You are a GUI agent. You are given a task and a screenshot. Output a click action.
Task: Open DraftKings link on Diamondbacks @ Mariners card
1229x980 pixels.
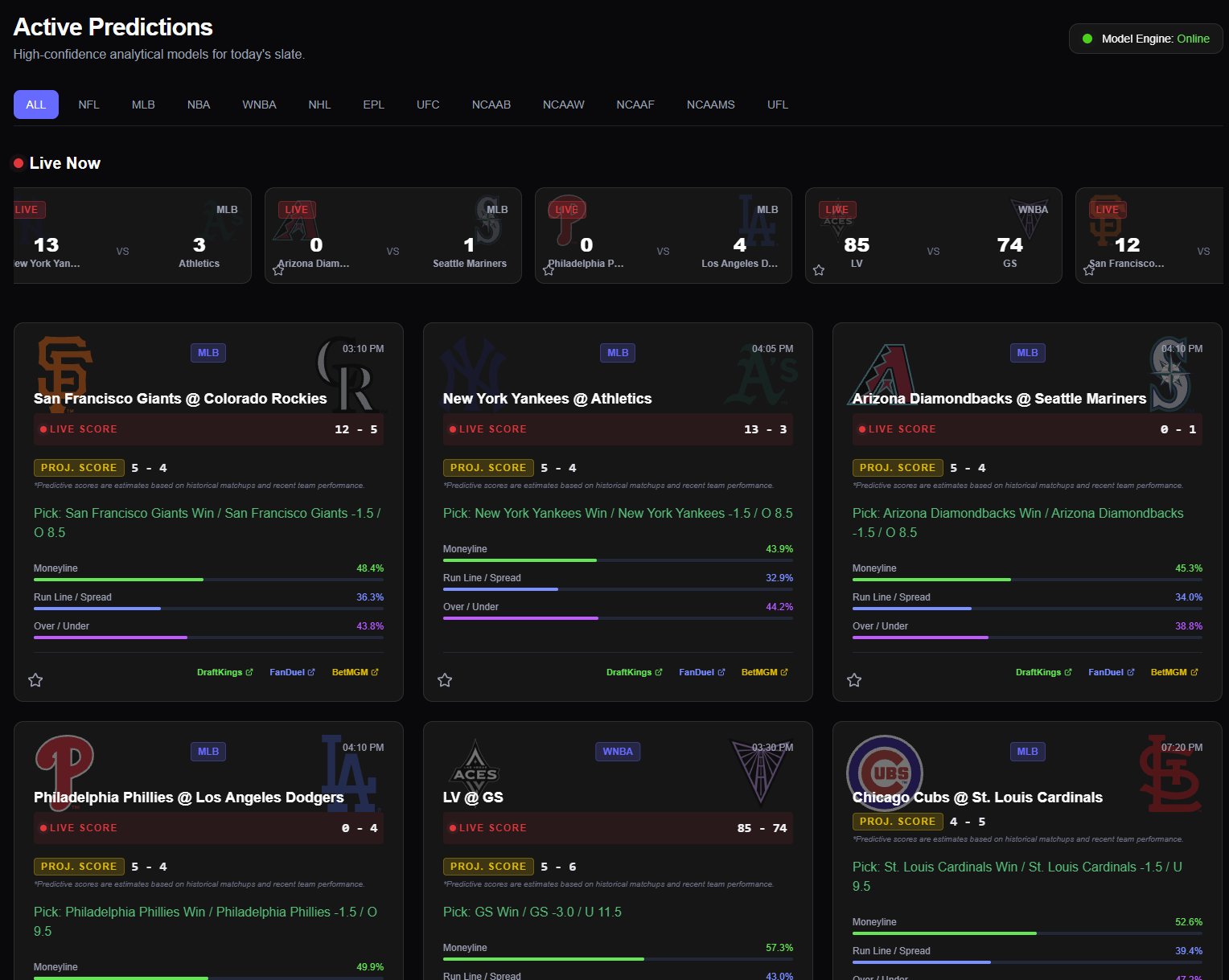[x=1044, y=672]
